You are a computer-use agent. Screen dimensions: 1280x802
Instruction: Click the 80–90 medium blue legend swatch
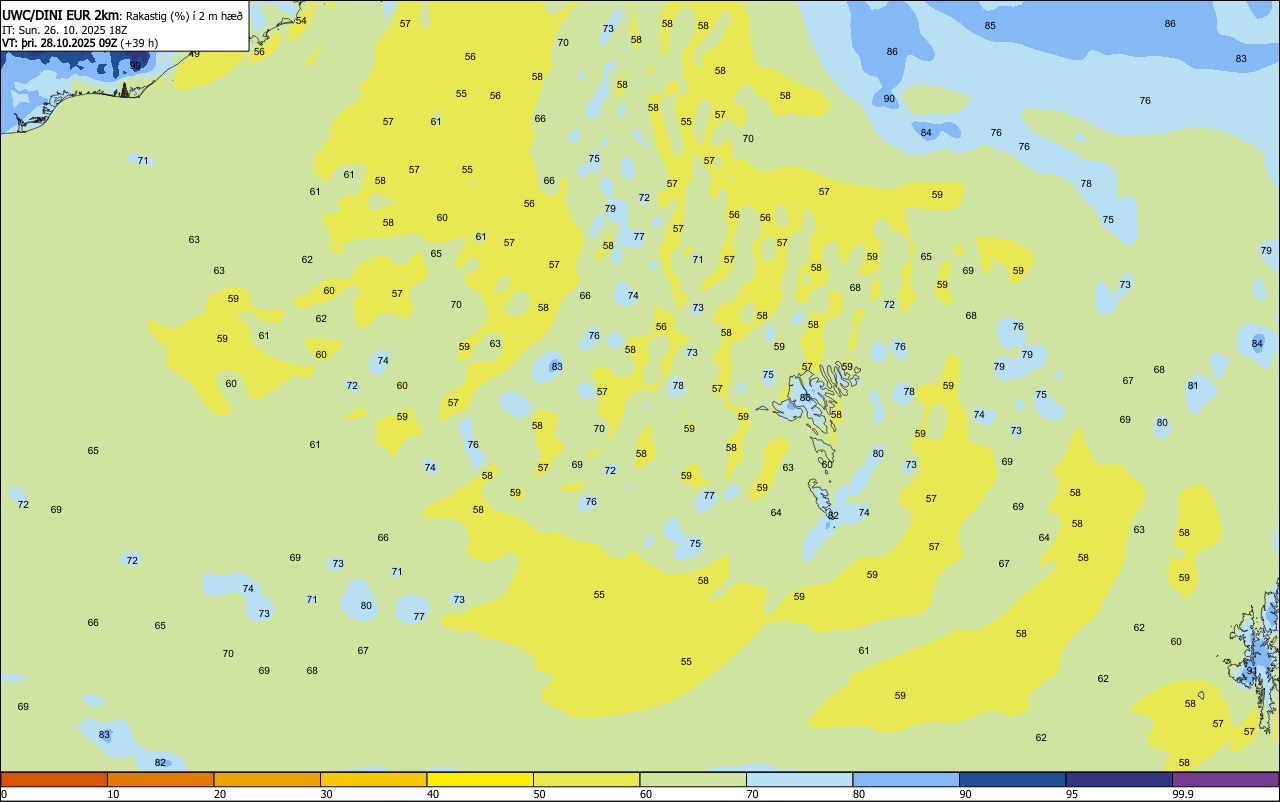(x=906, y=779)
